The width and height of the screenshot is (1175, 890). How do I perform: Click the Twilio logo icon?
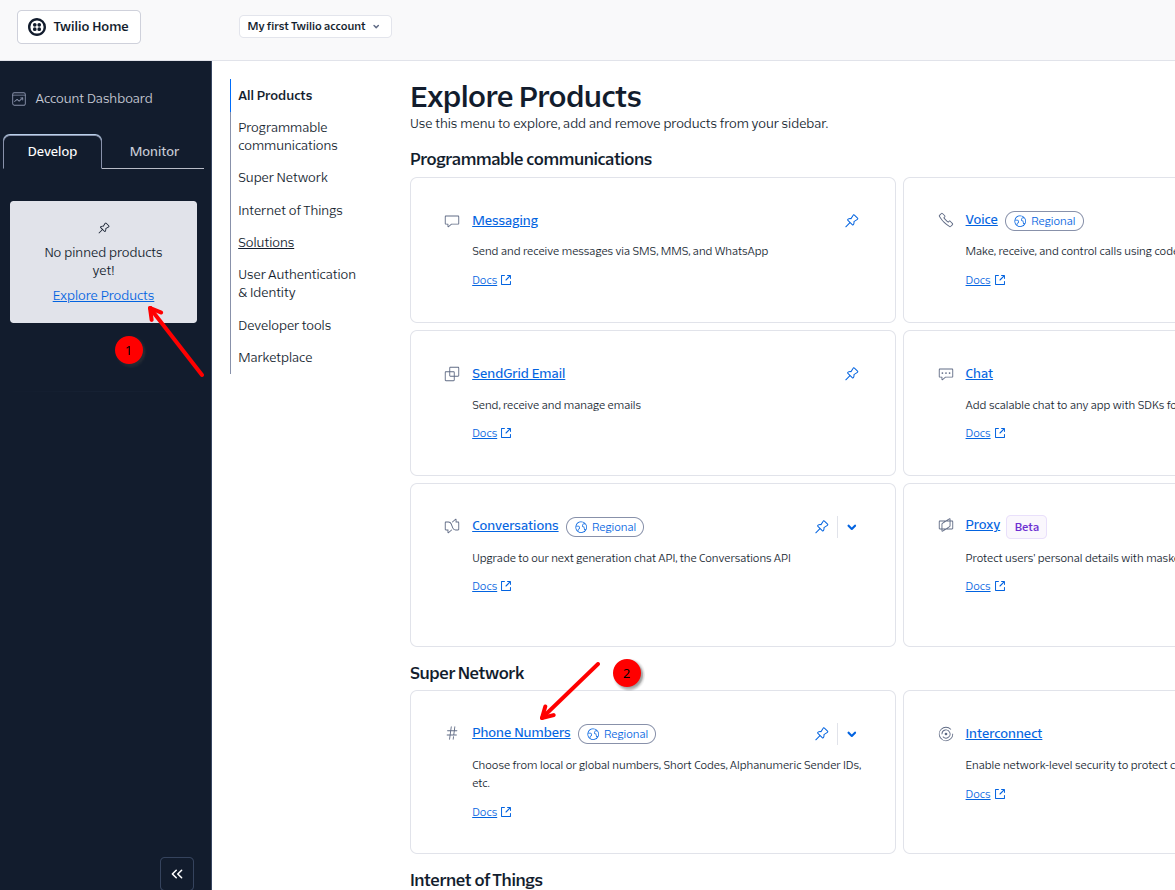(x=37, y=26)
